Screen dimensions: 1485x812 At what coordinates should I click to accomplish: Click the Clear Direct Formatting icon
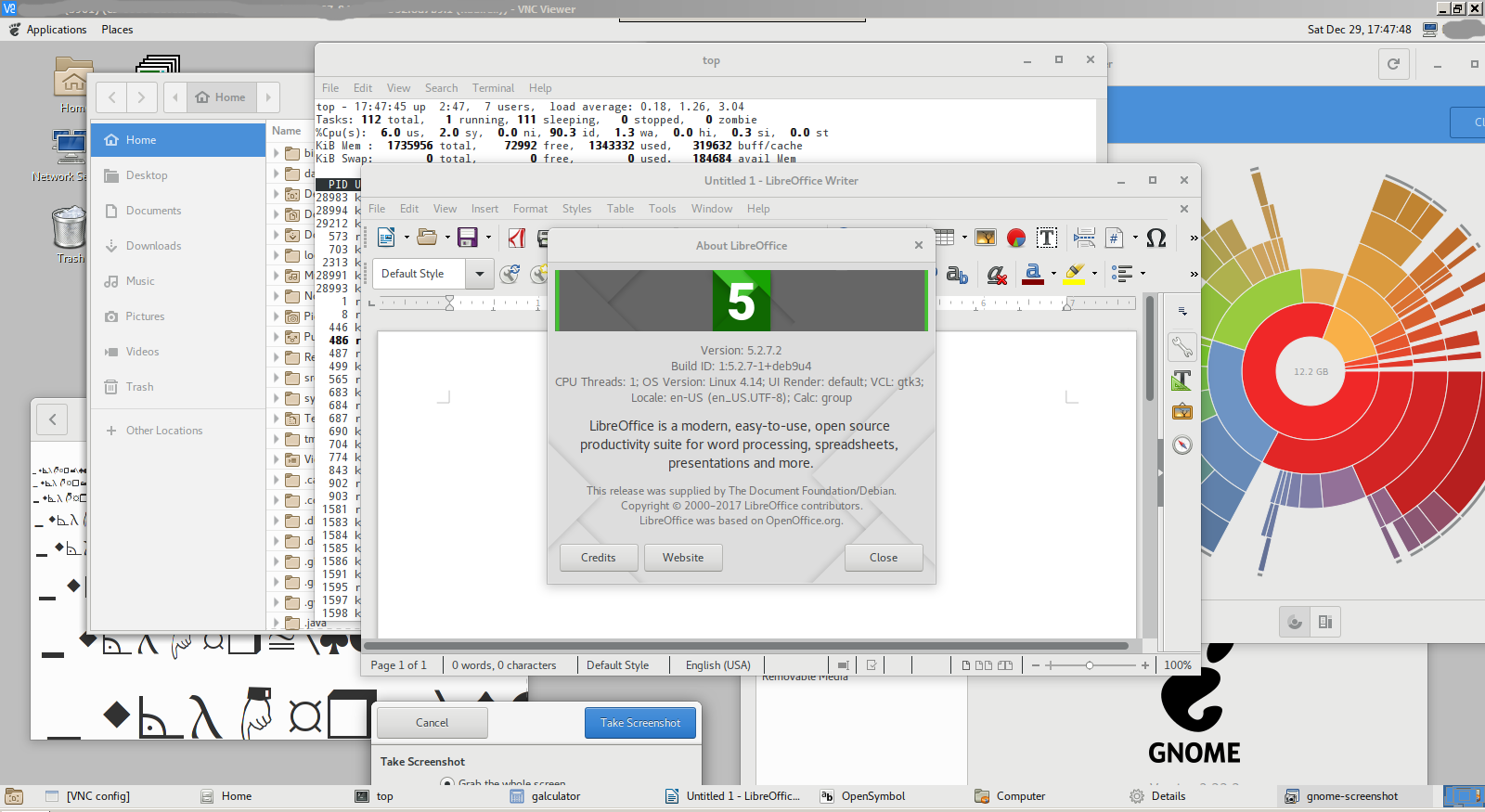(x=997, y=274)
